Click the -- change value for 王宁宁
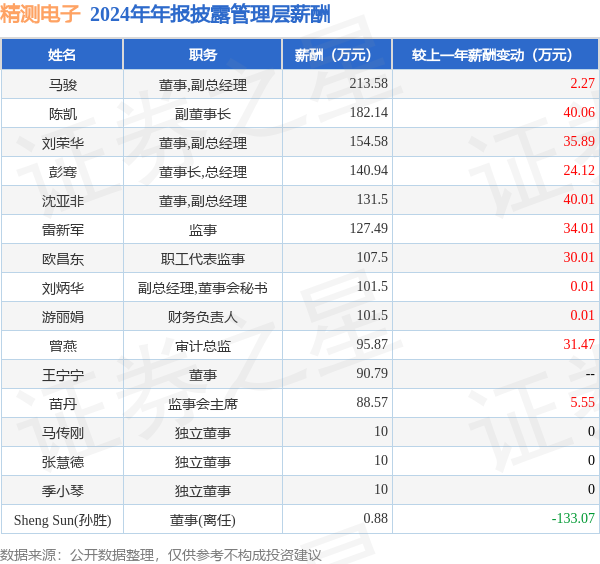 (590, 374)
